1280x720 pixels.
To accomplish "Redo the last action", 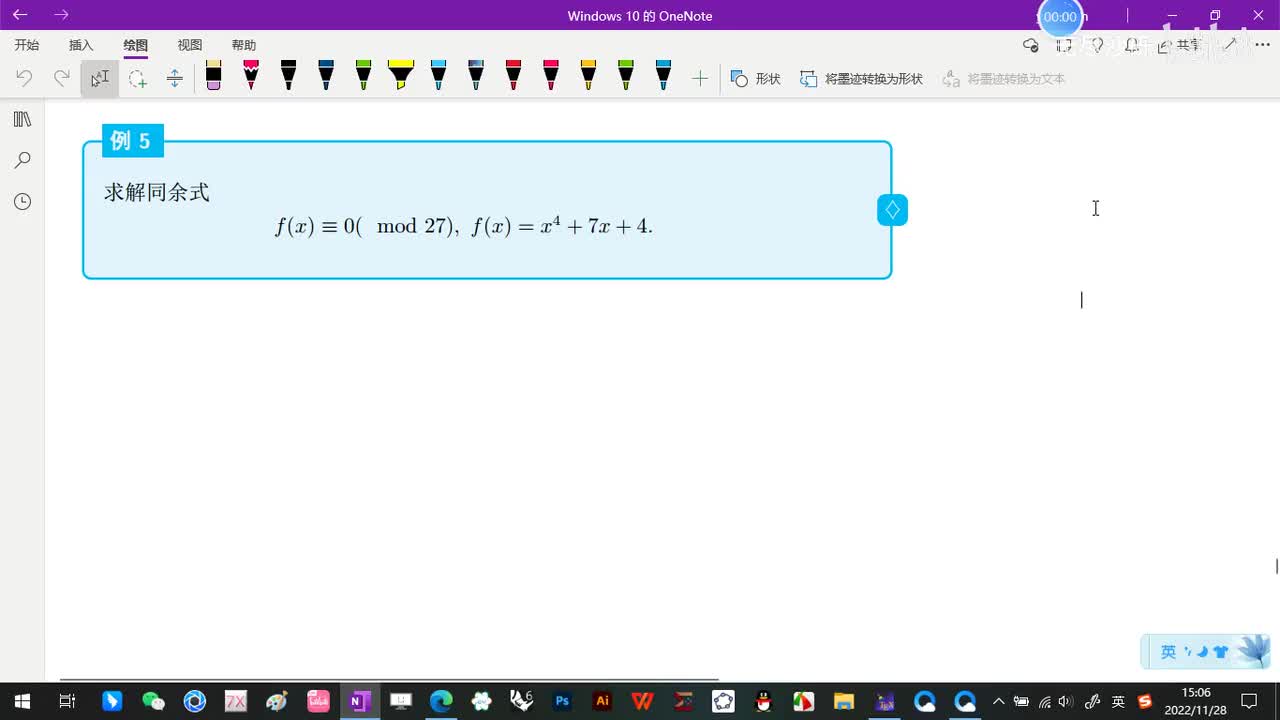I will pyautogui.click(x=62, y=78).
